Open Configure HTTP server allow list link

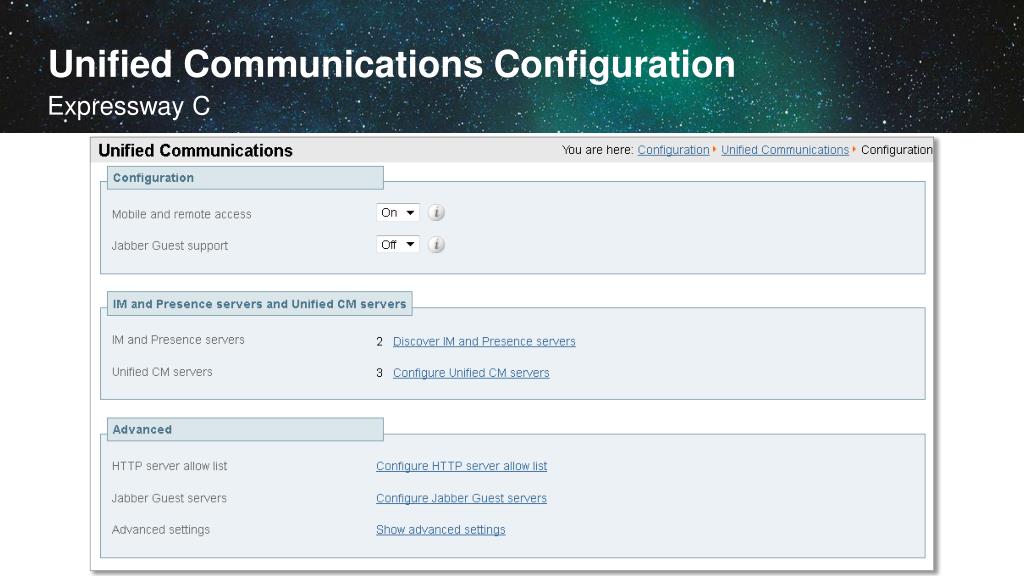(x=462, y=466)
